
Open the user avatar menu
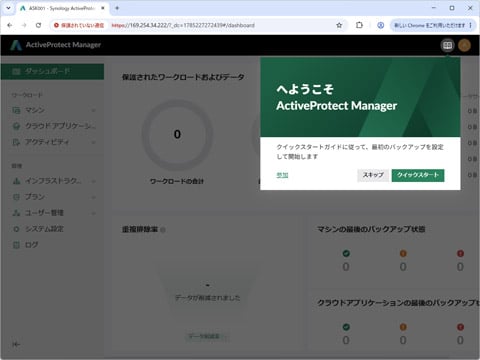pyautogui.click(x=464, y=45)
